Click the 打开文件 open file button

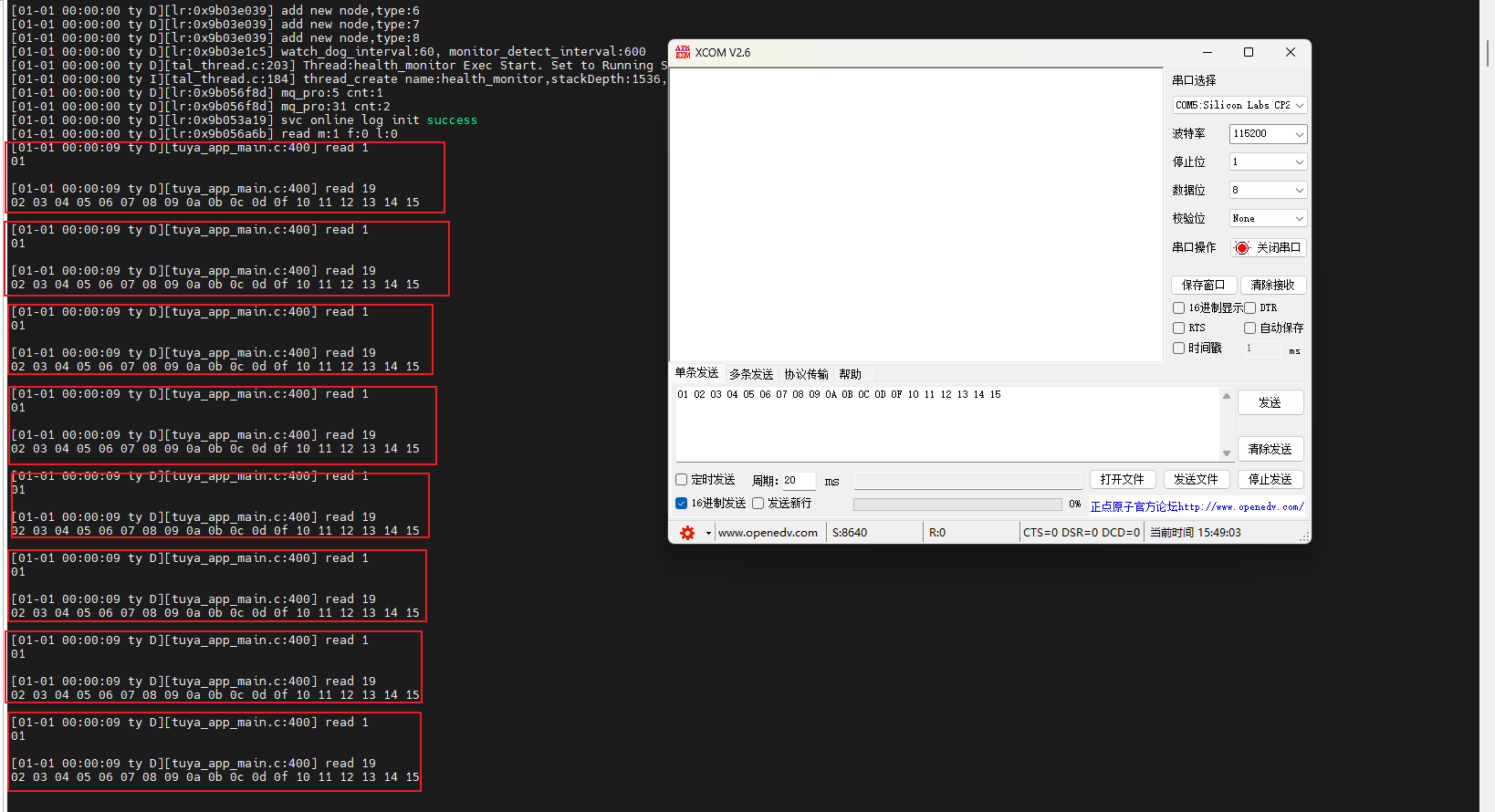pyautogui.click(x=1123, y=480)
